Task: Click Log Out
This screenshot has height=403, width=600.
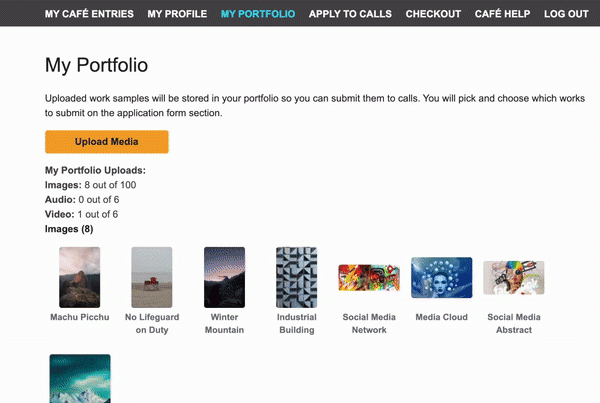Action: (566, 14)
